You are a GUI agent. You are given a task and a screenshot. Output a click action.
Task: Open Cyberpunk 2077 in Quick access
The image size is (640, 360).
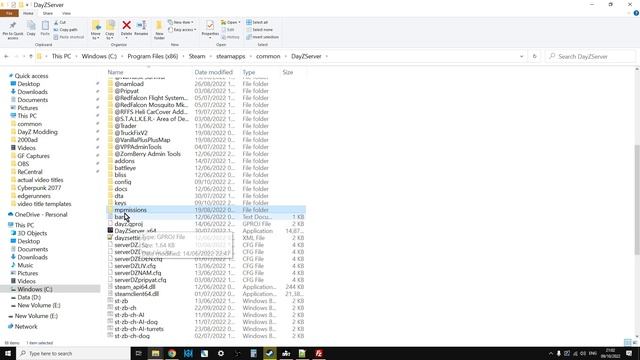[39, 188]
